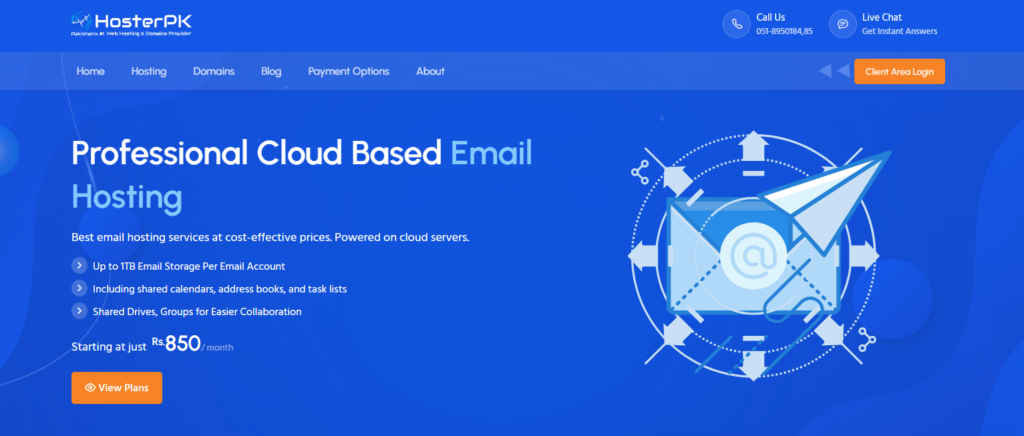Click the Live Chat text link
Viewport: 1024px width, 436px height.
tap(882, 18)
